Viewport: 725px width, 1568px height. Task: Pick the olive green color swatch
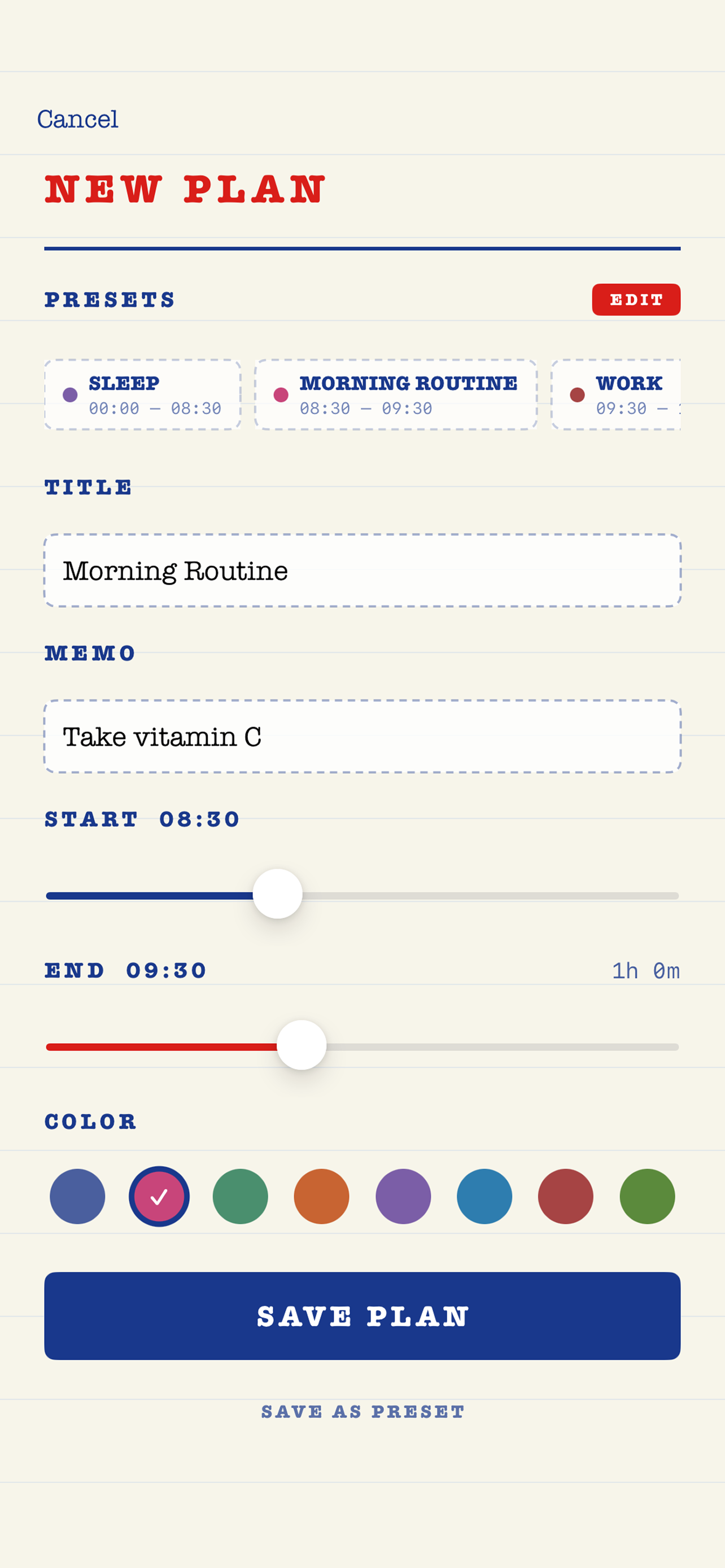[x=647, y=1196]
